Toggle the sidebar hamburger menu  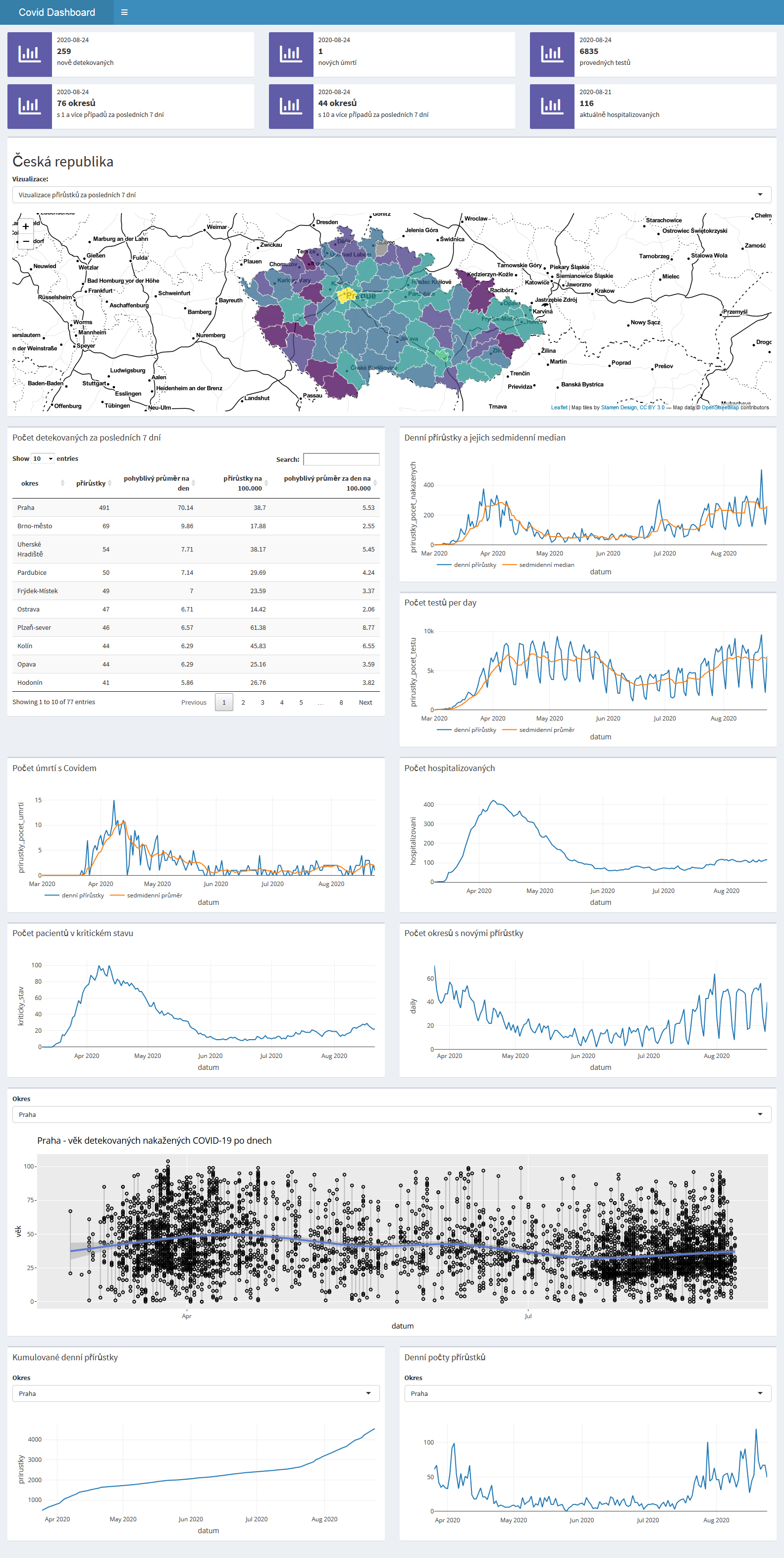point(124,12)
